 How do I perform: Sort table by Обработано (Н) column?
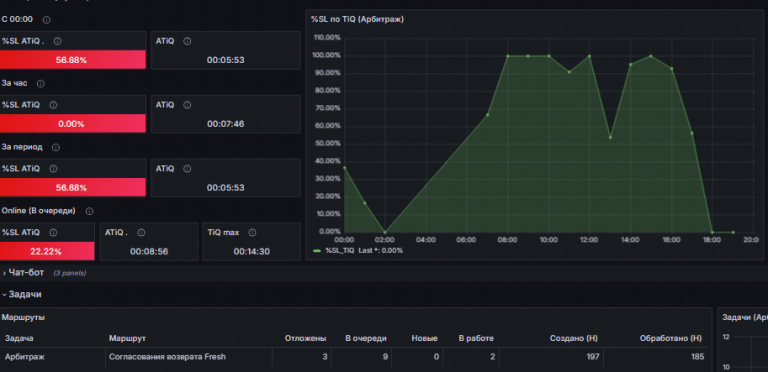coord(671,339)
